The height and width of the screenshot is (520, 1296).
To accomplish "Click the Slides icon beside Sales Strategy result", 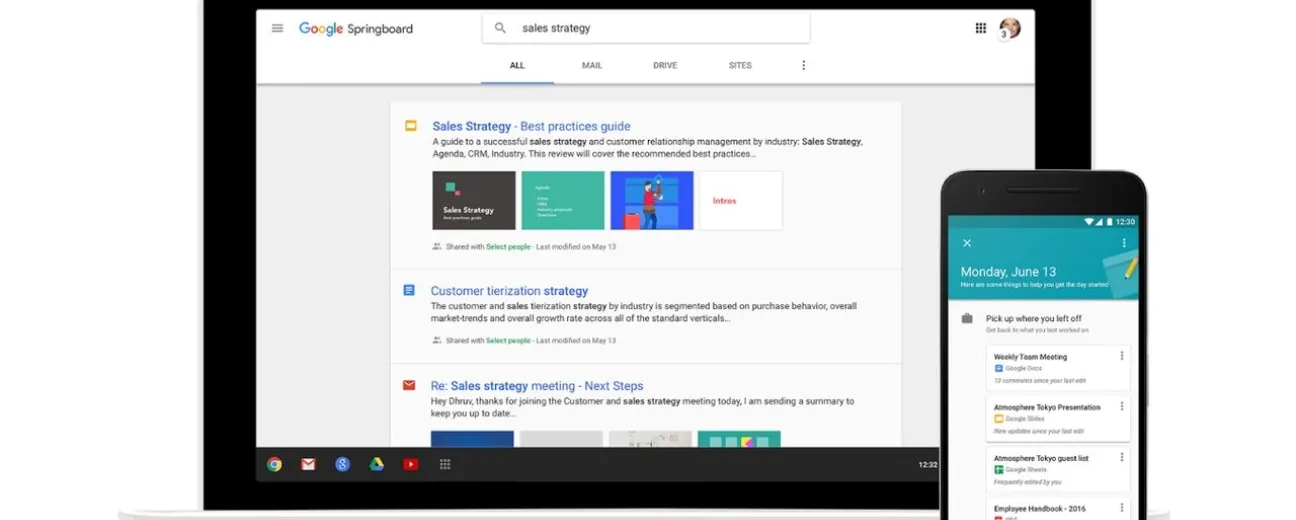I will tap(410, 126).
